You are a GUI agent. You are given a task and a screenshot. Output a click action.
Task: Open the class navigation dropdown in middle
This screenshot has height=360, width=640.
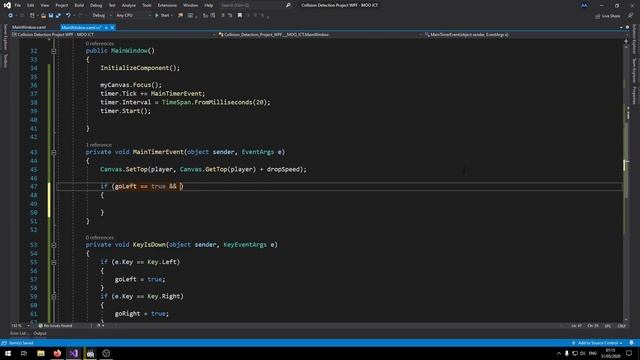[319, 35]
